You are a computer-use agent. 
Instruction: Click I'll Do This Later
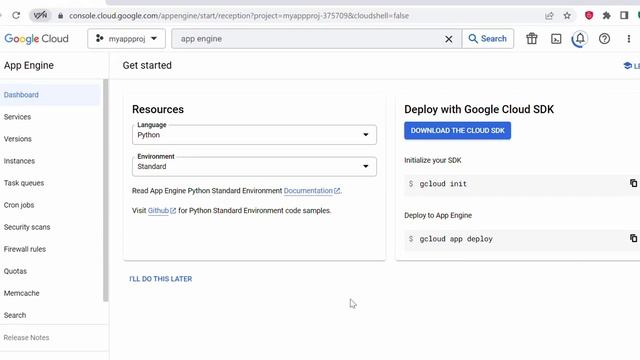[161, 279]
